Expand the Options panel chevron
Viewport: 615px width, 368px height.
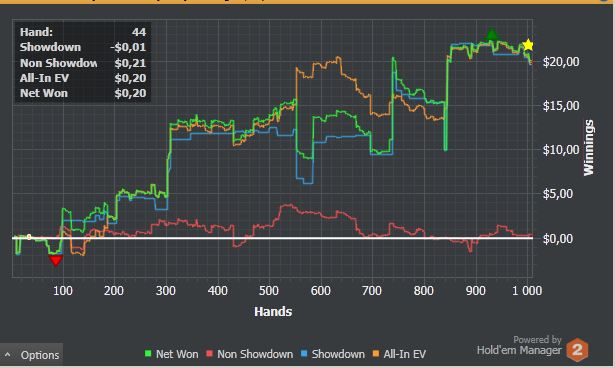click(x=8, y=355)
